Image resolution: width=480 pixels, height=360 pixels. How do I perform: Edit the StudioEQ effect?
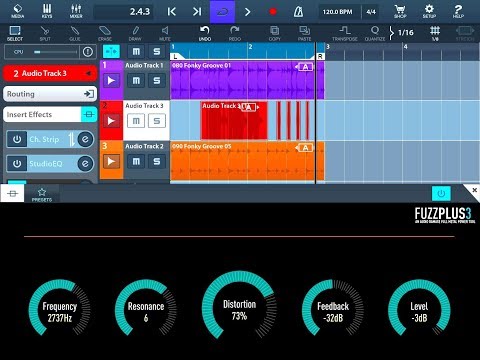[x=85, y=164]
